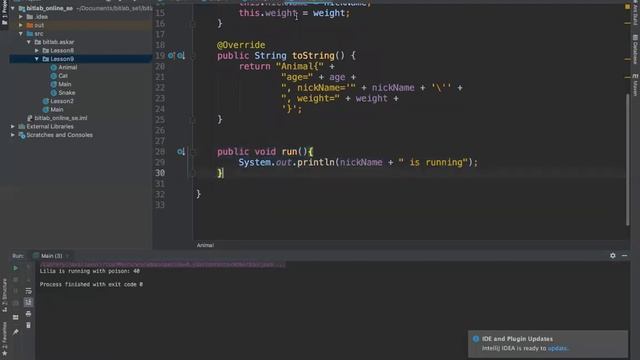
Task: Open the Favorites tool window tab
Action: click(x=4, y=338)
